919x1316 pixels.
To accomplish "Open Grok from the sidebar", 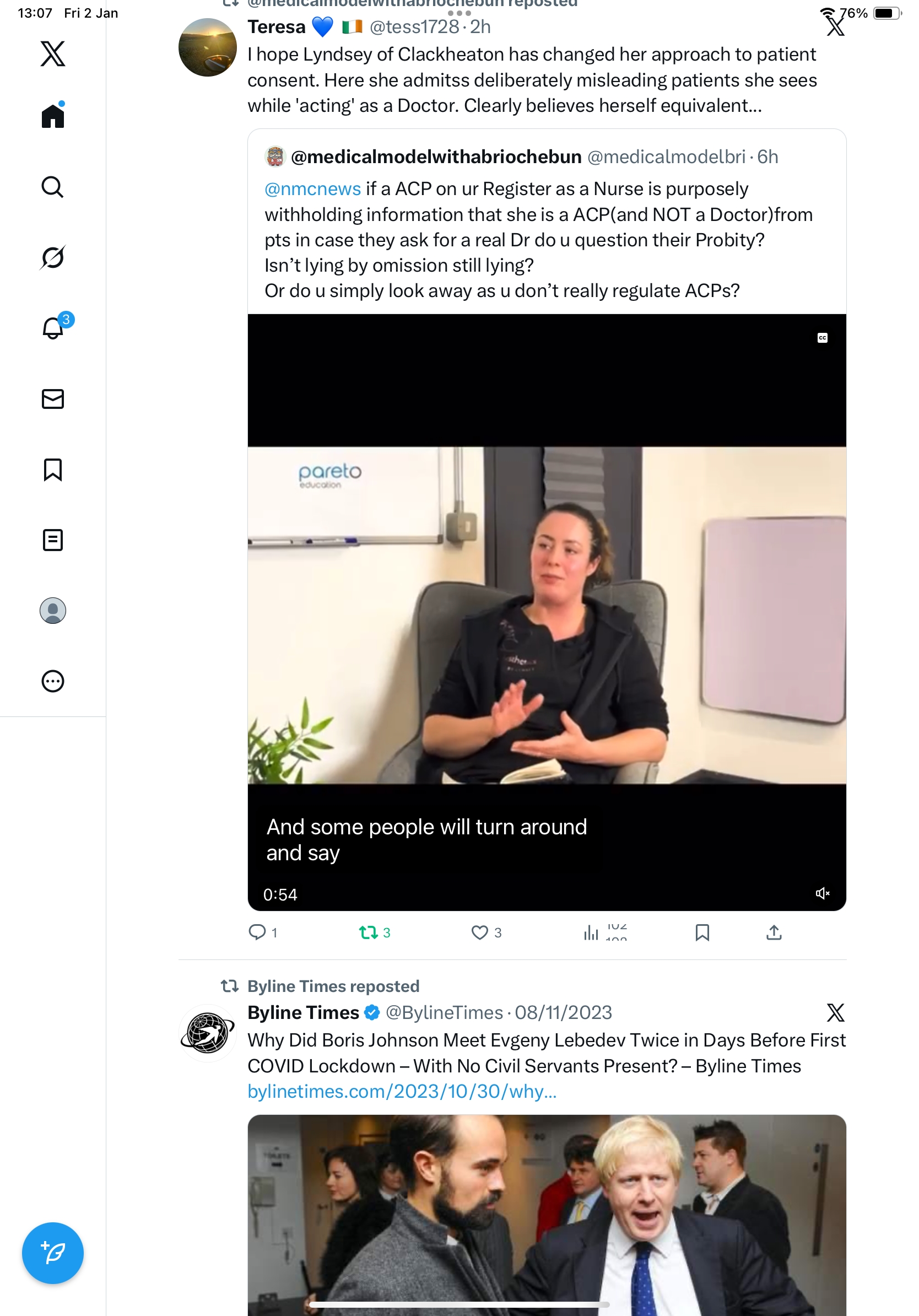I will 53,257.
